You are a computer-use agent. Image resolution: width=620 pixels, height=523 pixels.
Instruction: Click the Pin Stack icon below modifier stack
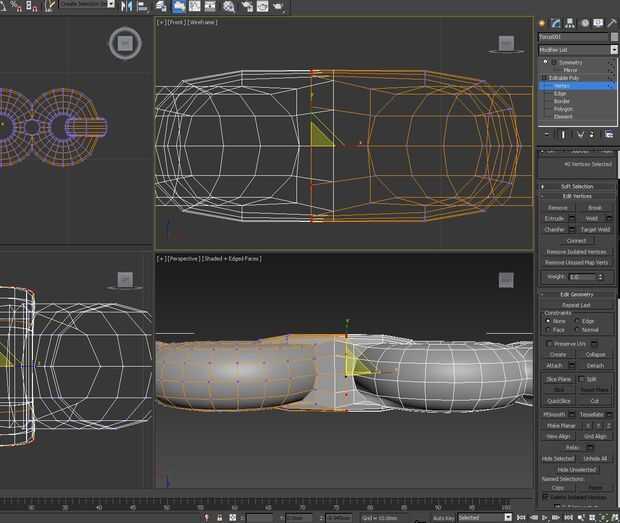547,134
